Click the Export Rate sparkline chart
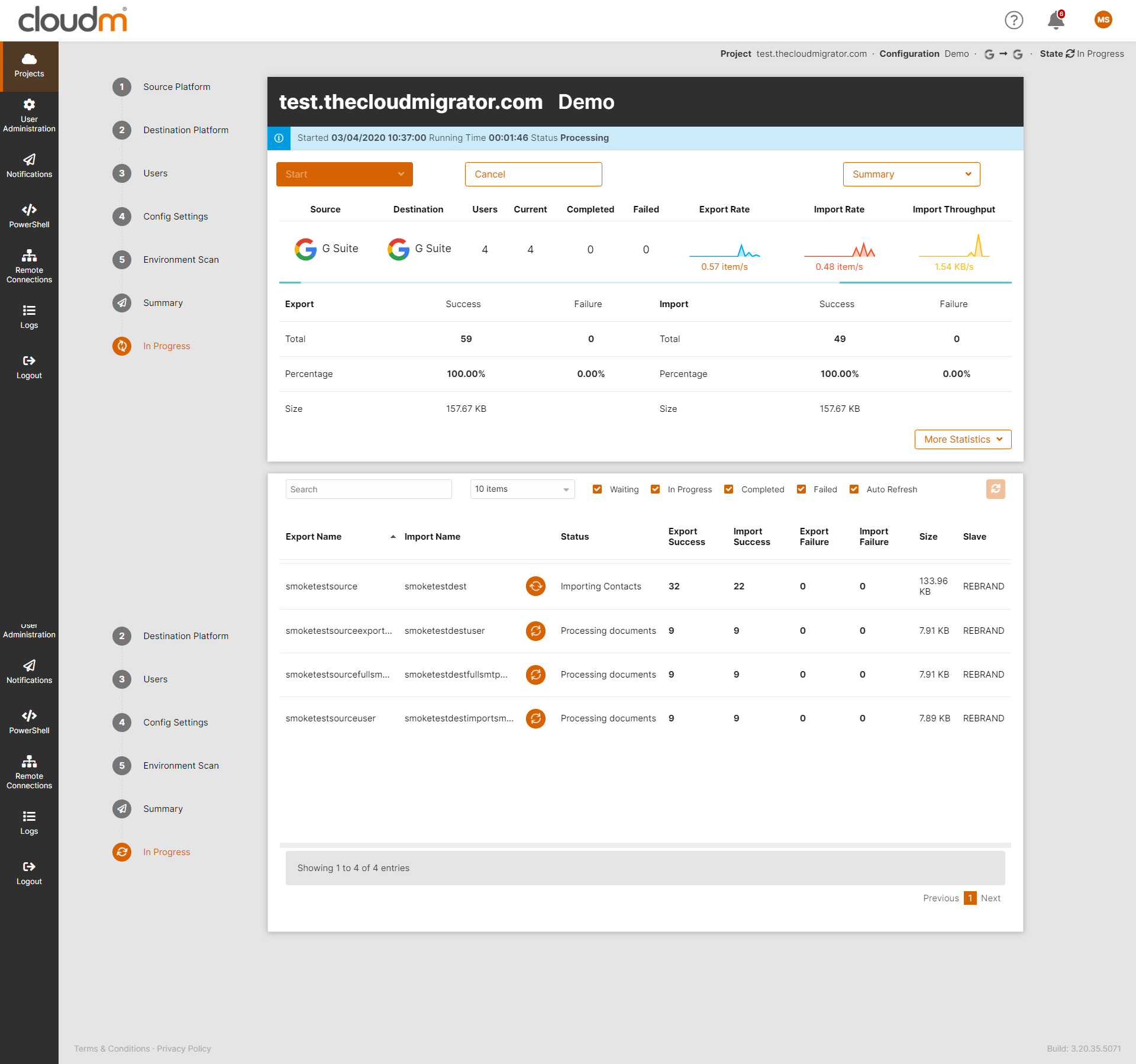This screenshot has width=1136, height=1064. (724, 249)
